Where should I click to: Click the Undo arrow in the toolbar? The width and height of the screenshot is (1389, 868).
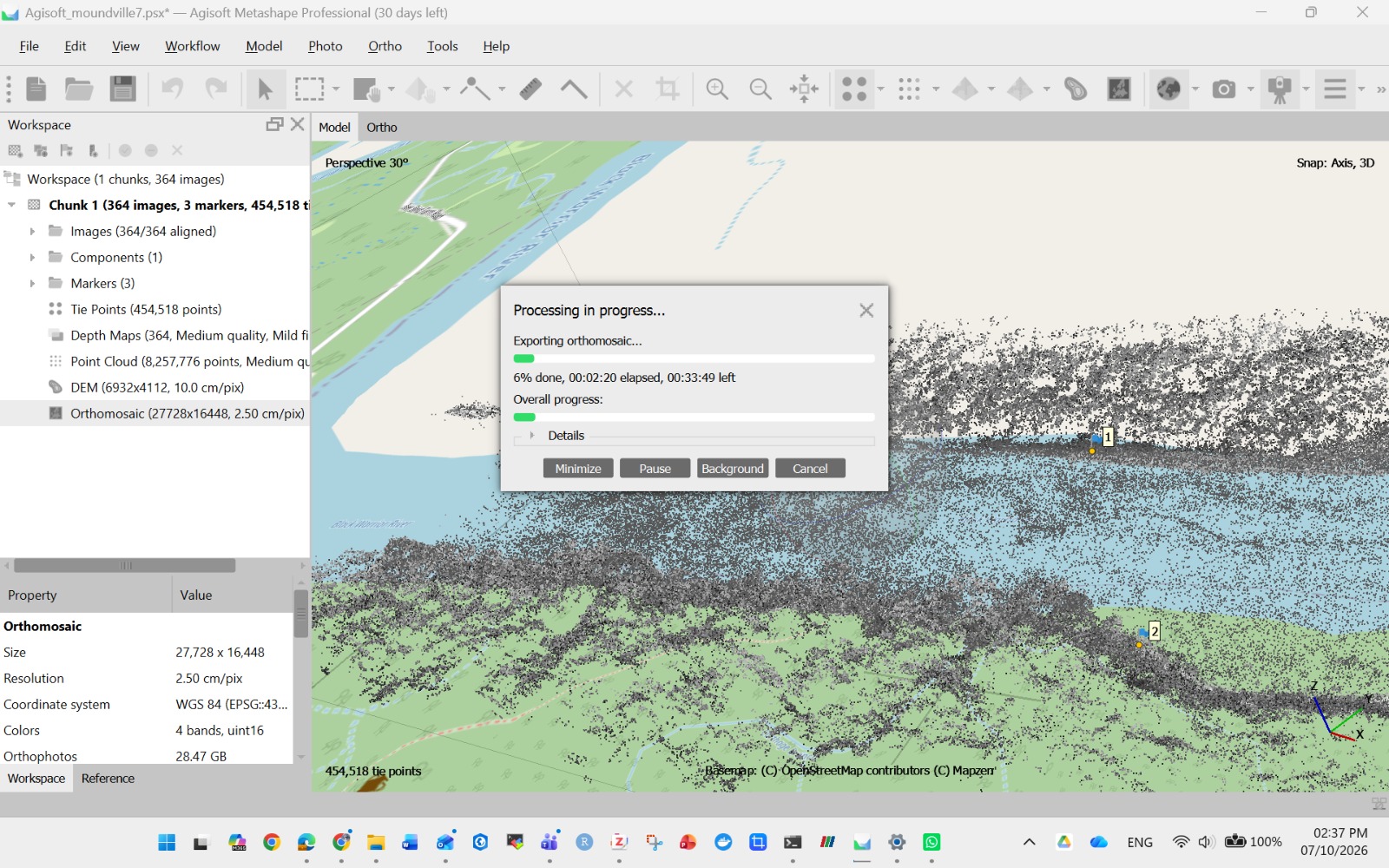point(173,89)
